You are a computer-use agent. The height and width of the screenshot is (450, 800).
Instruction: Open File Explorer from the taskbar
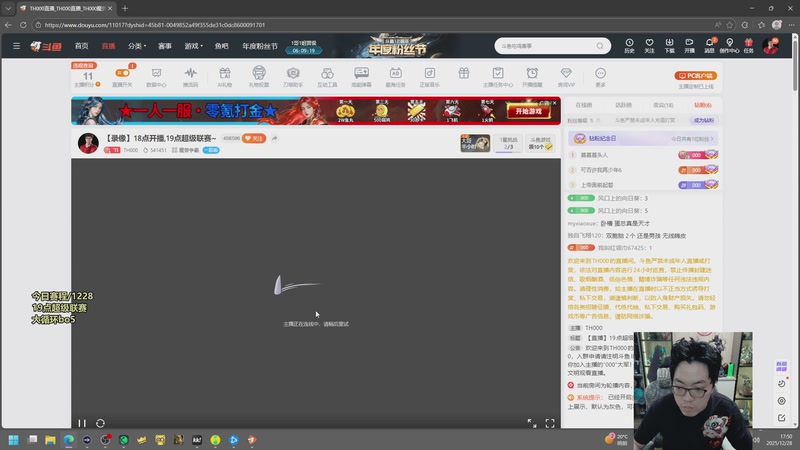click(50, 440)
